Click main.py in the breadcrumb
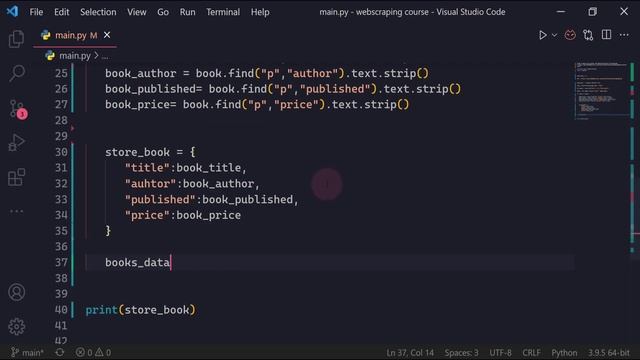Image resolution: width=640 pixels, height=360 pixels. [75, 56]
